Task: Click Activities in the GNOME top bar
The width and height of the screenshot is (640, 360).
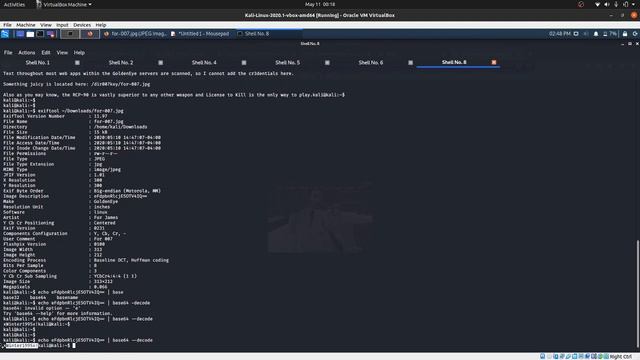Action: click(x=14, y=4)
